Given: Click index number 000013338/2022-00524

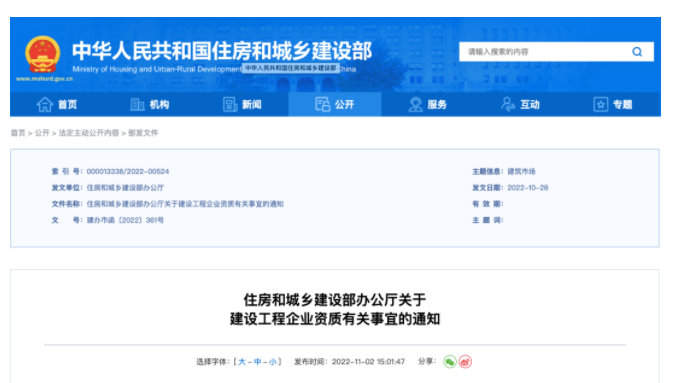Looking at the screenshot, I should 128,171.
